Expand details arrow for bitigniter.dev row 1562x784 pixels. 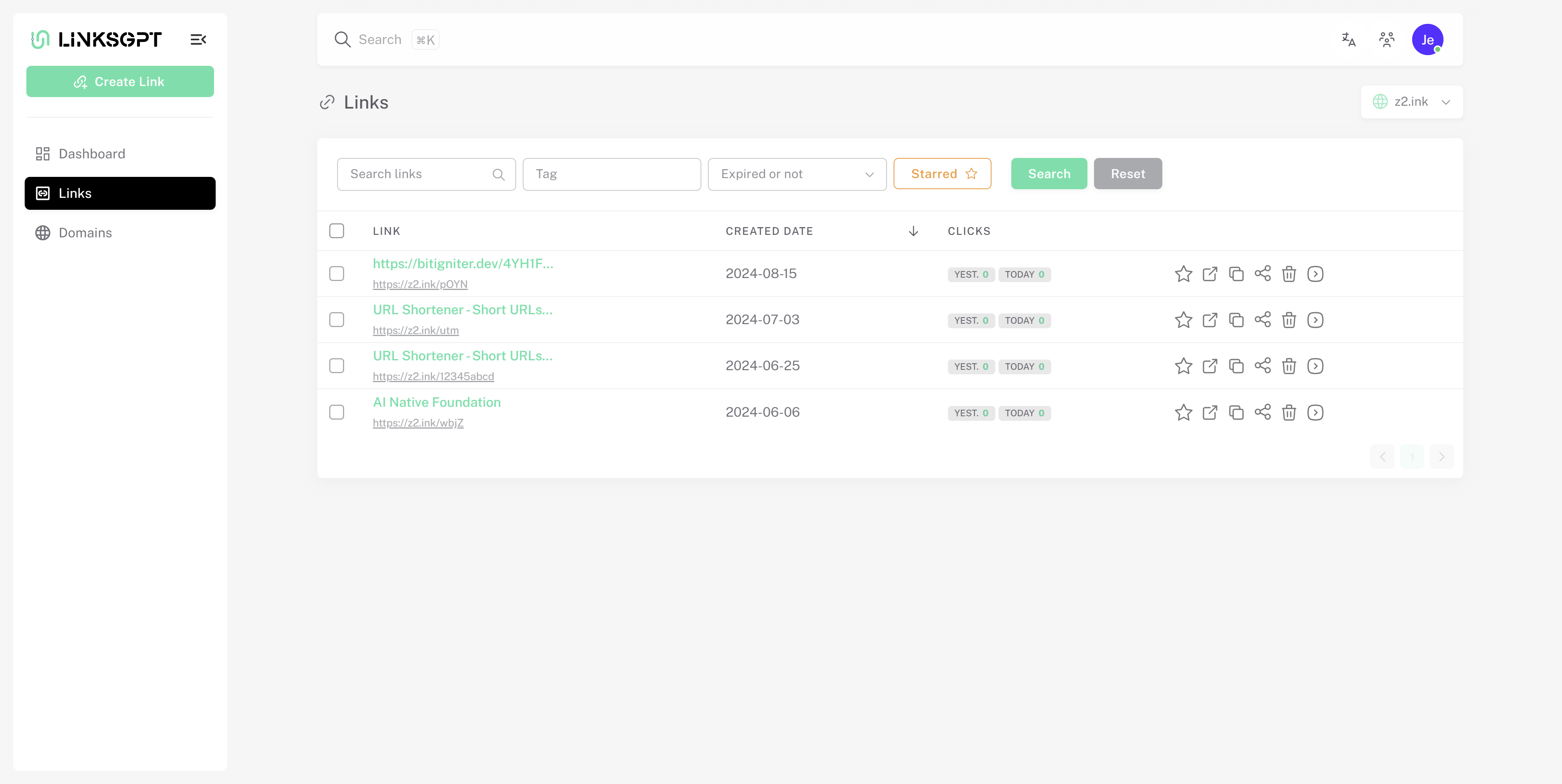pyautogui.click(x=1315, y=274)
